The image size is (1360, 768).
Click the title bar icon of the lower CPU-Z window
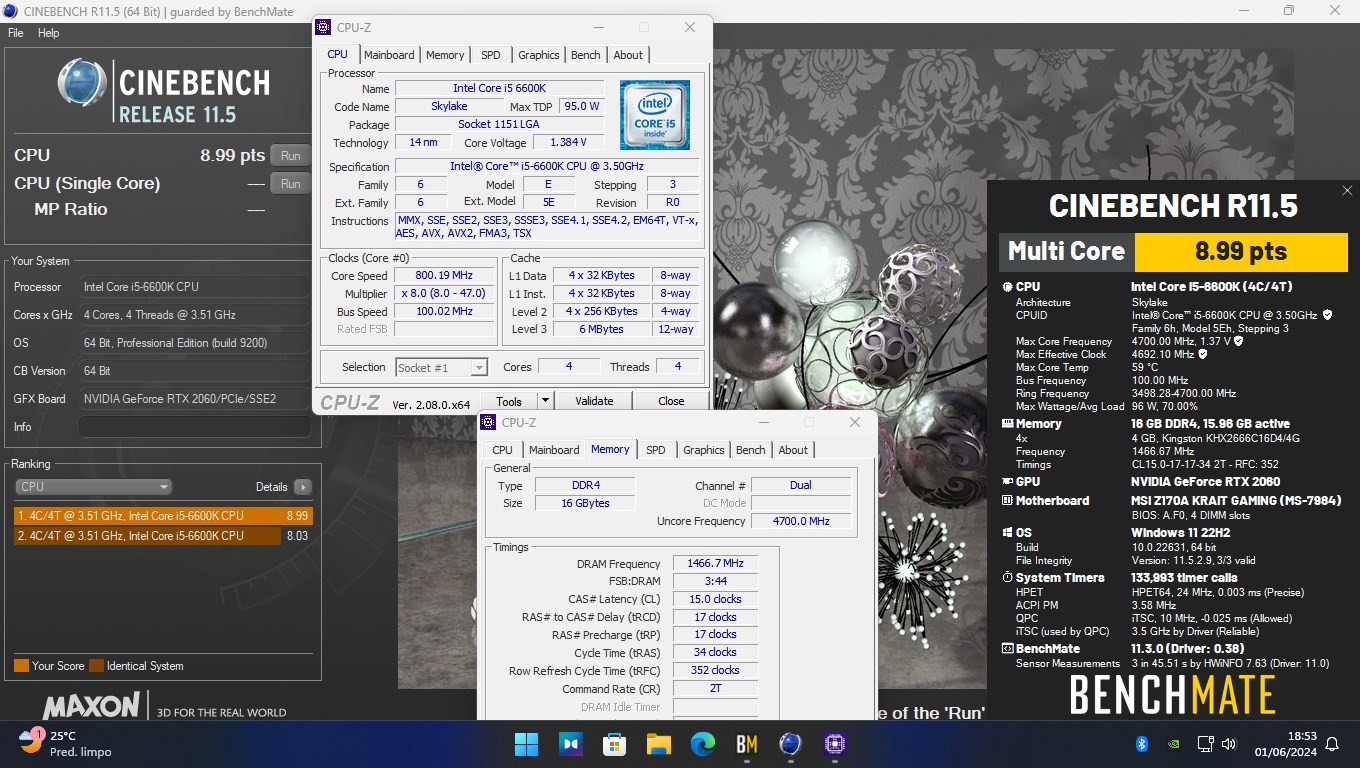(x=488, y=422)
